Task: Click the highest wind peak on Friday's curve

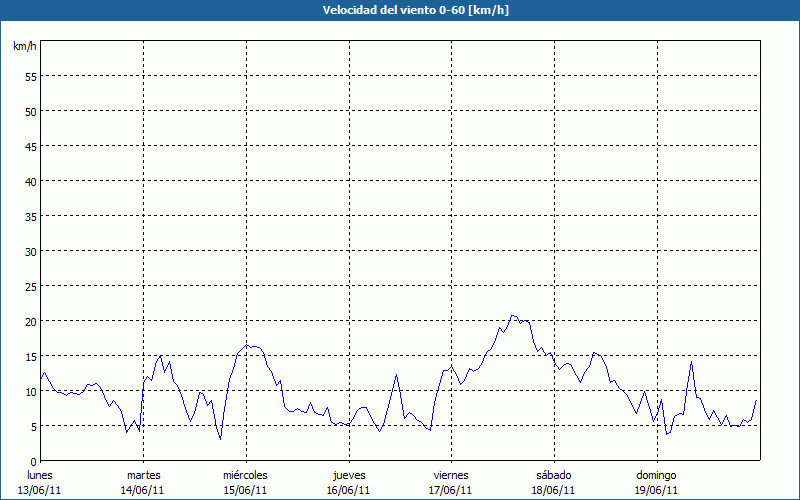Action: point(513,316)
